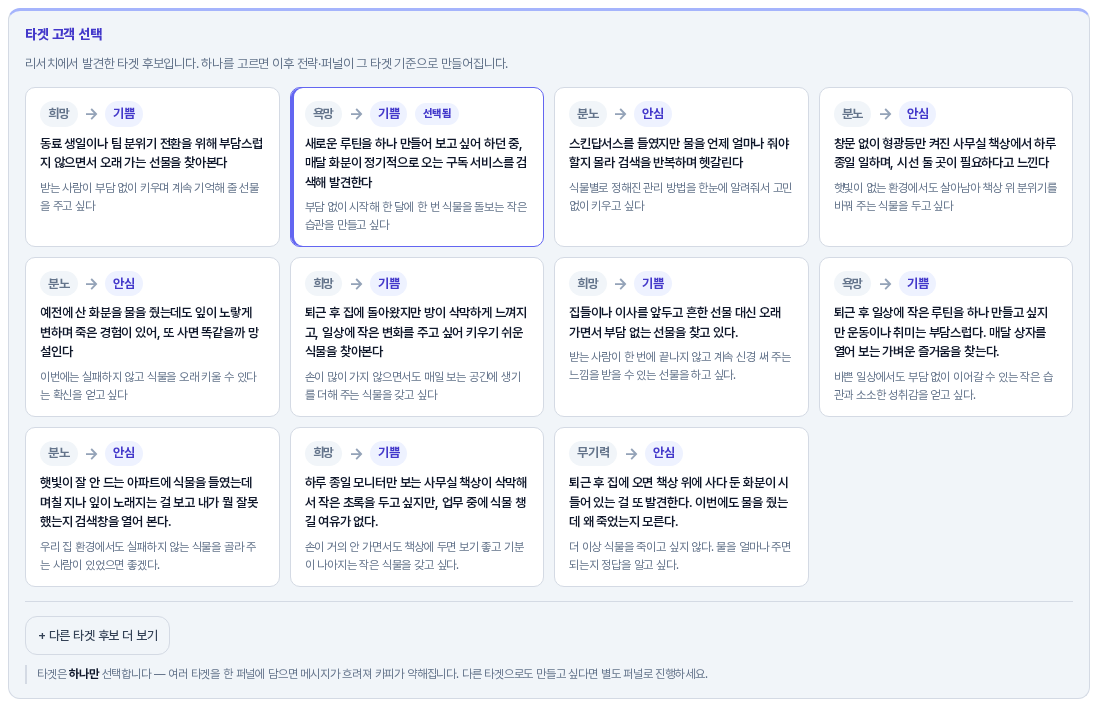Click the '희망' tag on the 집들이나 이사 card
1098x707 pixels.
[588, 284]
